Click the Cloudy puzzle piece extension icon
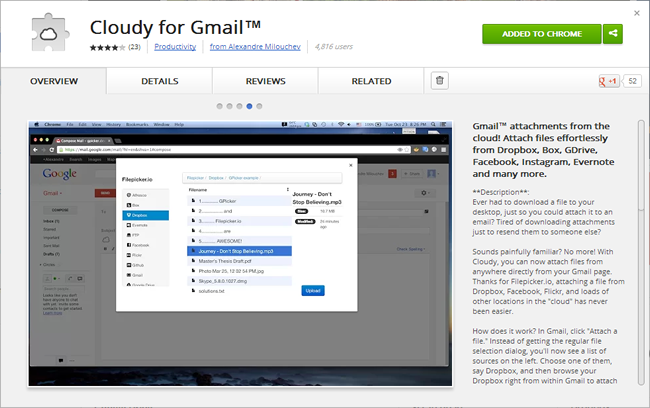Image resolution: width=650 pixels, height=408 pixels. [x=50, y=33]
